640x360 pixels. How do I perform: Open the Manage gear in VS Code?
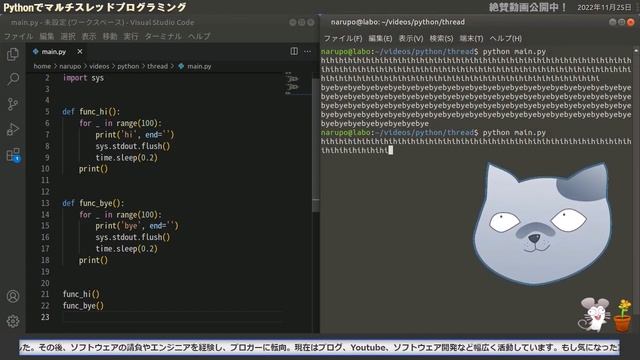13,321
